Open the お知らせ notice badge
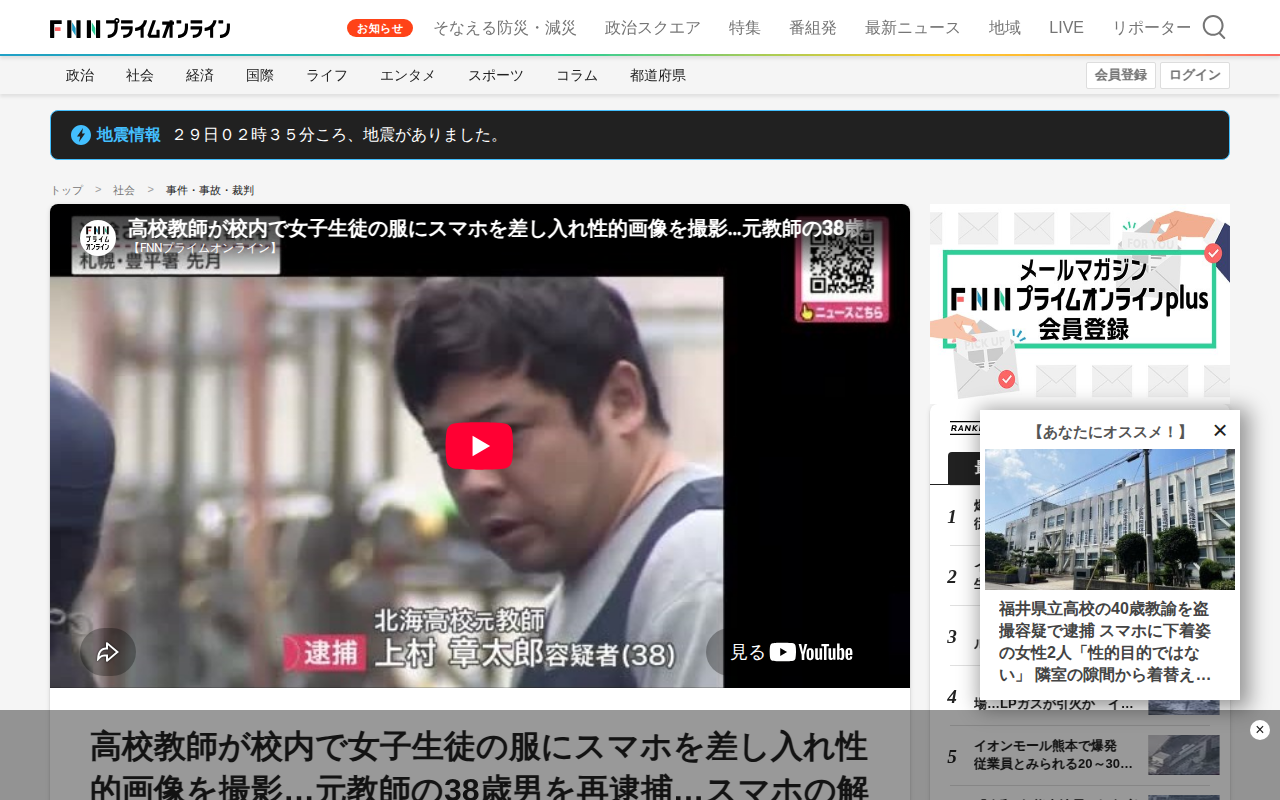This screenshot has width=1280, height=800. point(380,28)
